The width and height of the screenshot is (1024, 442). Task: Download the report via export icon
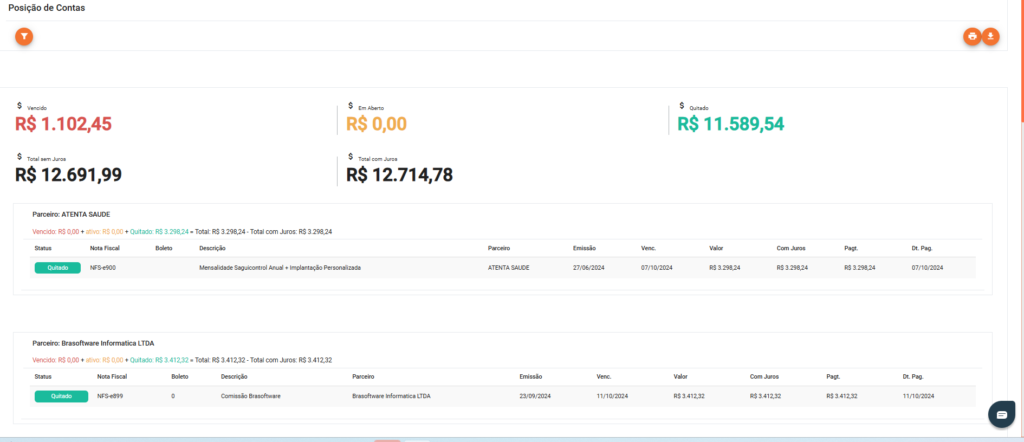click(x=991, y=36)
